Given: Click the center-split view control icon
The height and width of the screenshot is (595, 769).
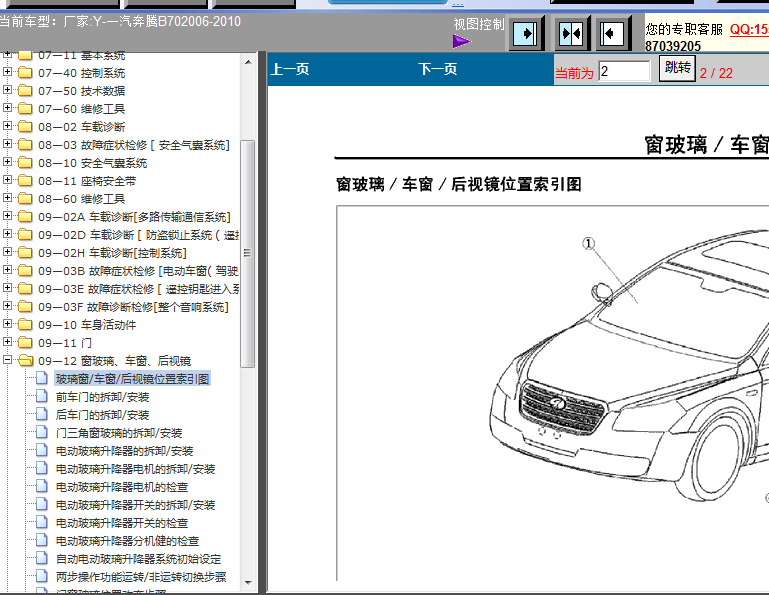Looking at the screenshot, I should click(x=571, y=34).
